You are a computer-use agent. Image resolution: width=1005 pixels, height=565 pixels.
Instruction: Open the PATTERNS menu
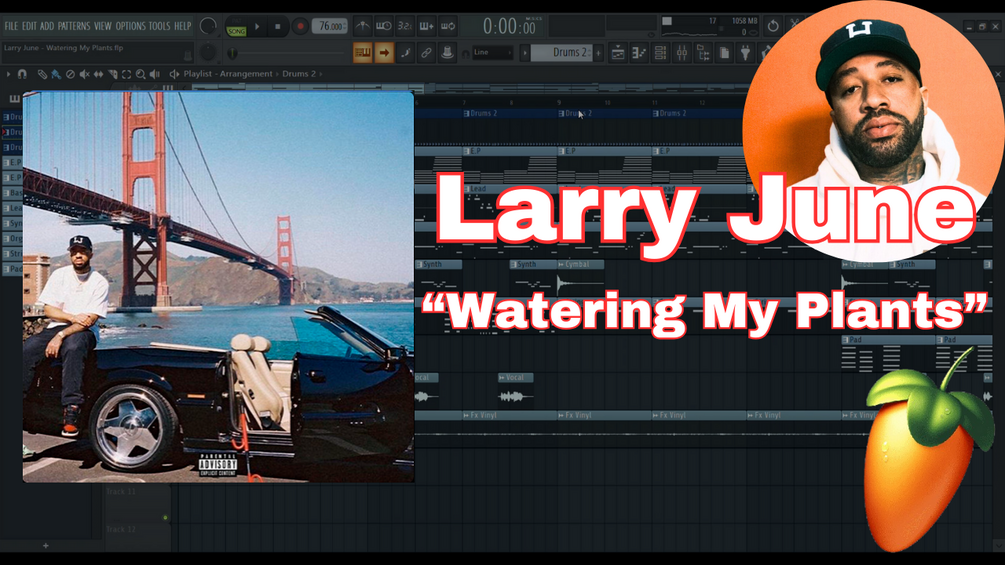pyautogui.click(x=74, y=26)
